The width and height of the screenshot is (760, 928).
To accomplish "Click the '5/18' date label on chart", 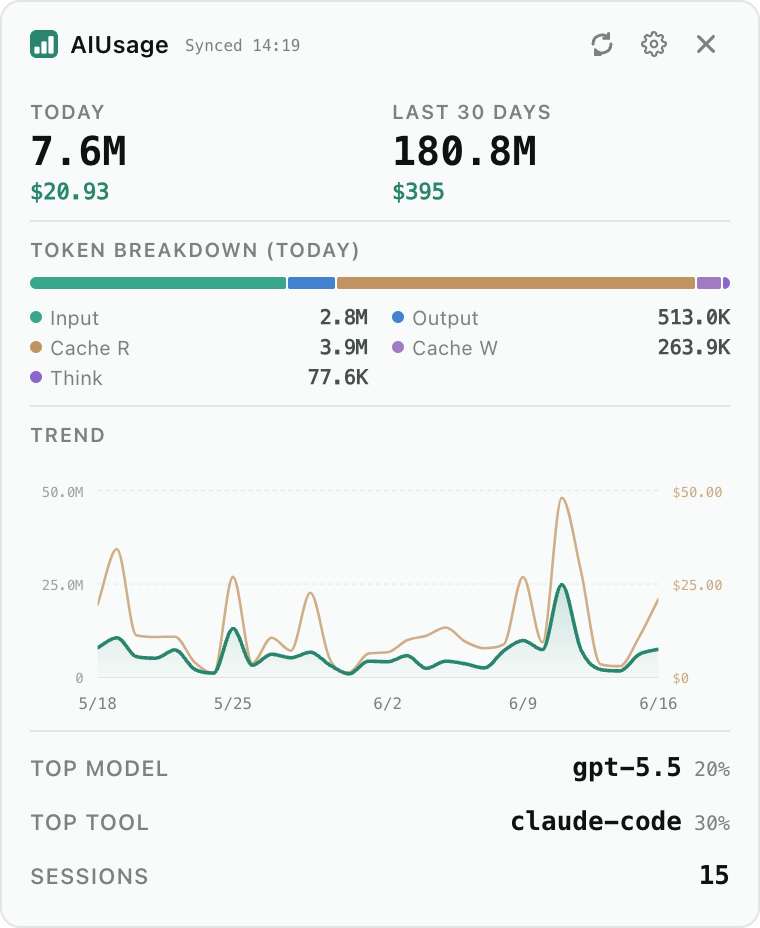I will coord(98,704).
